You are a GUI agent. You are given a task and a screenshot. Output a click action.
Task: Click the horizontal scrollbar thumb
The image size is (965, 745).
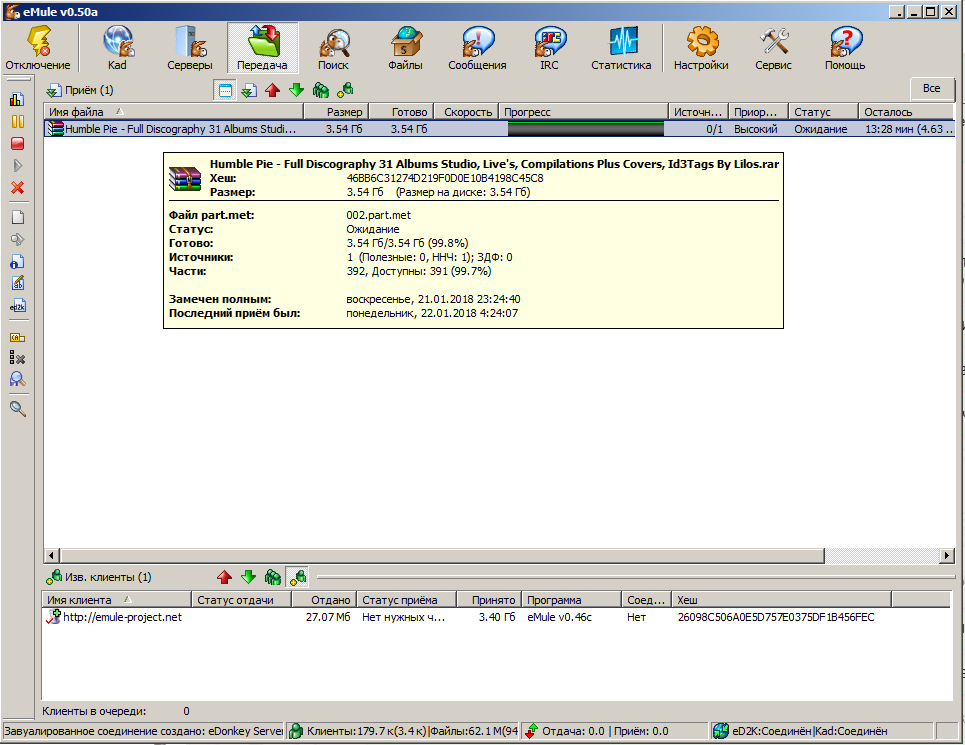tap(442, 556)
